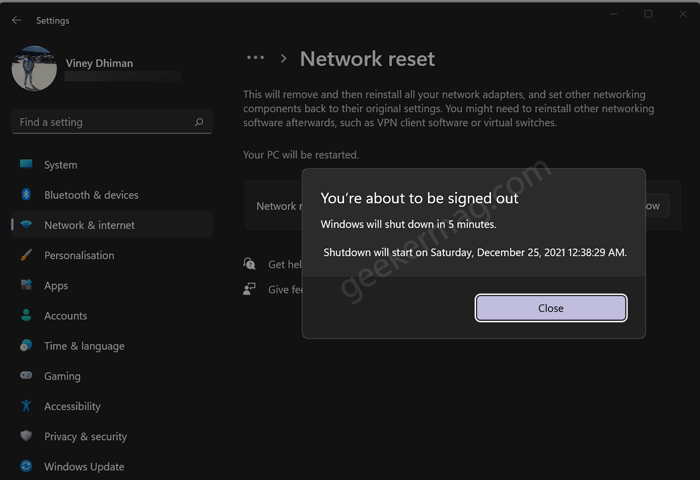Image resolution: width=700 pixels, height=480 pixels.
Task: Click the partially hidden Reset now button
Action: pos(657,206)
